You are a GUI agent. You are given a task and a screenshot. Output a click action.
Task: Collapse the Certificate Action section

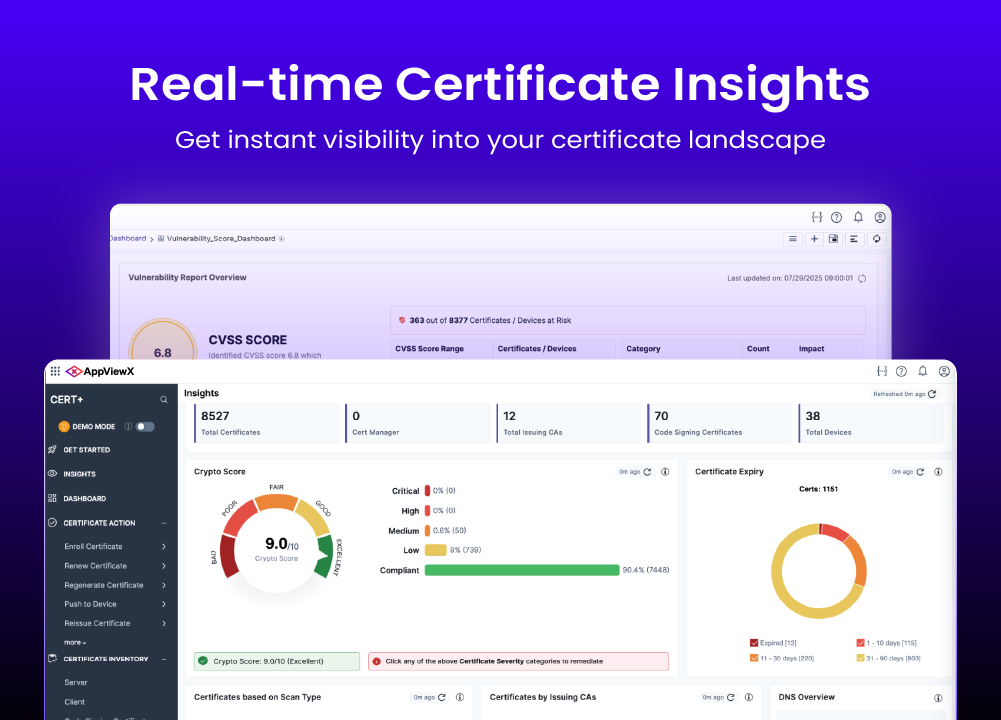164,523
